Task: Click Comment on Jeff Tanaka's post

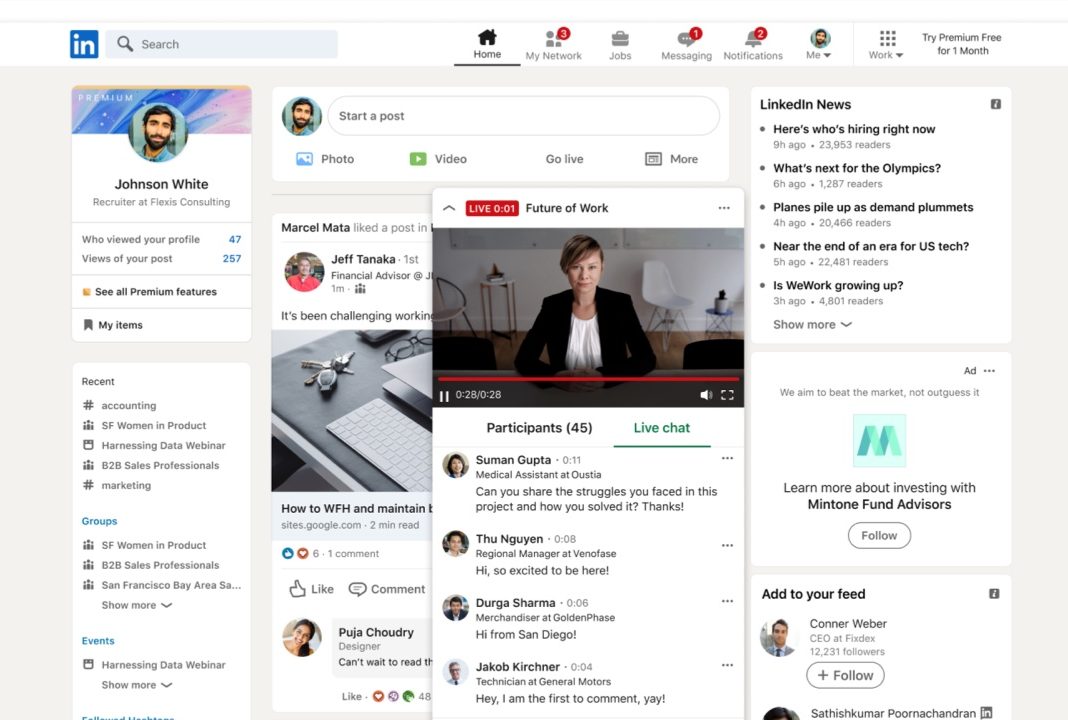Action: (387, 589)
